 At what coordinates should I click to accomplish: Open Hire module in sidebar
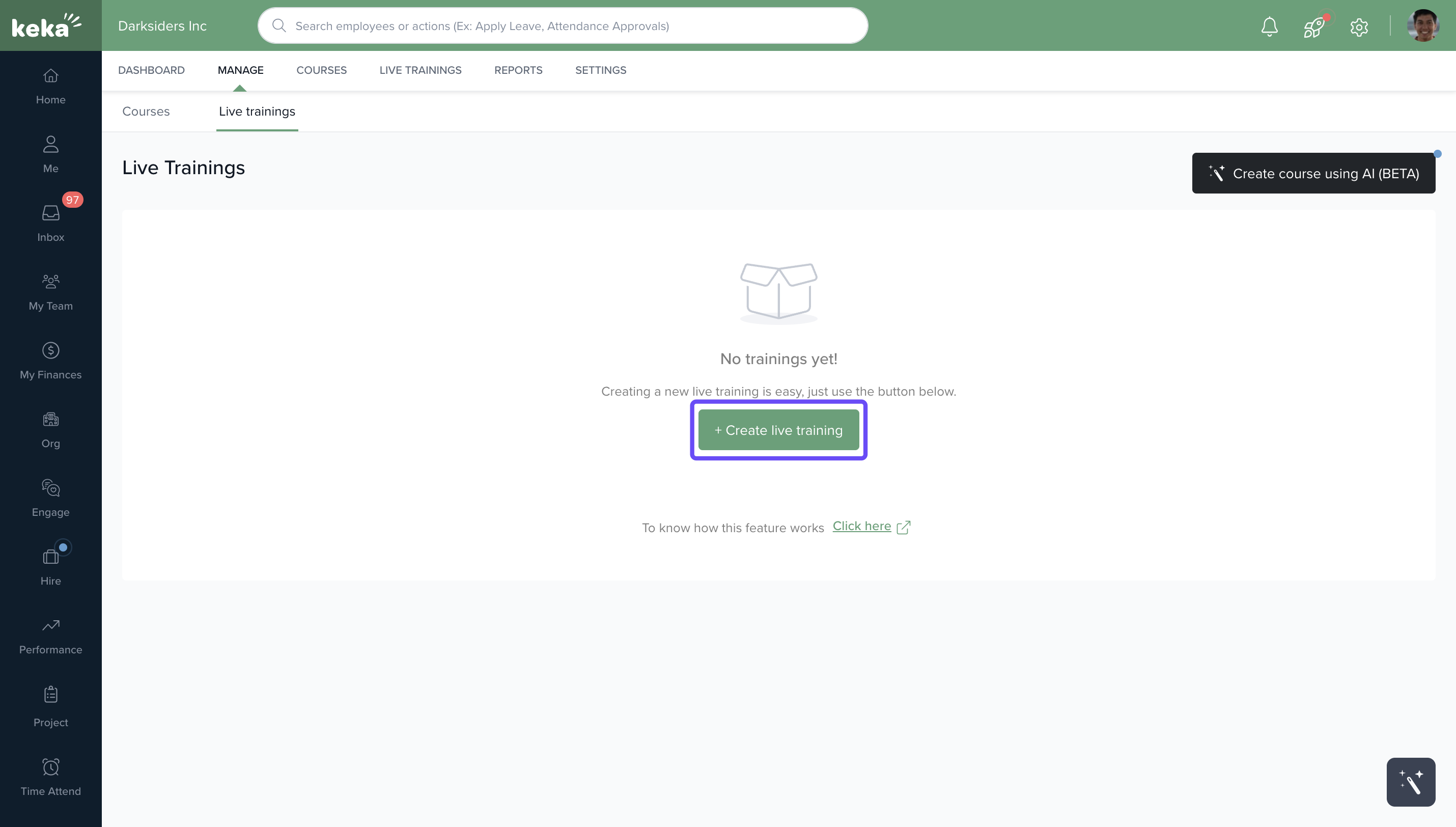50,567
